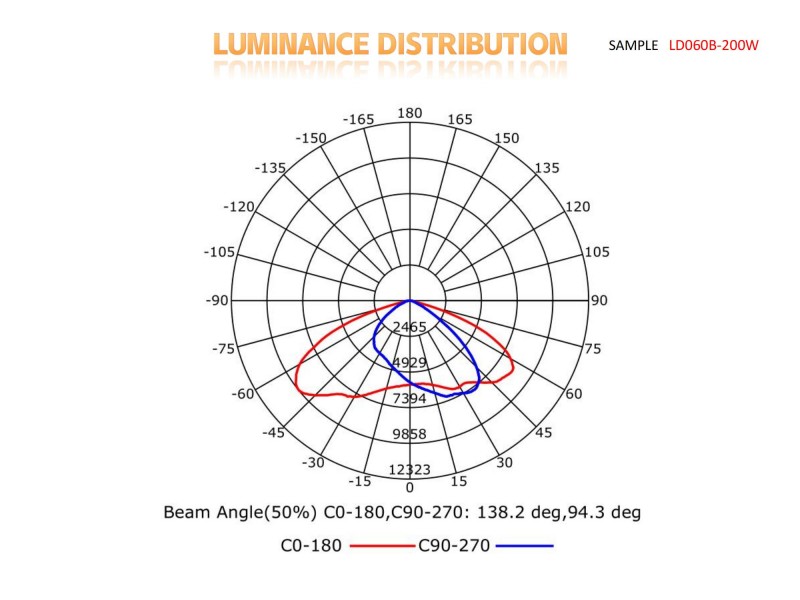
Task: Click the -105 degree label
Action: (x=219, y=252)
